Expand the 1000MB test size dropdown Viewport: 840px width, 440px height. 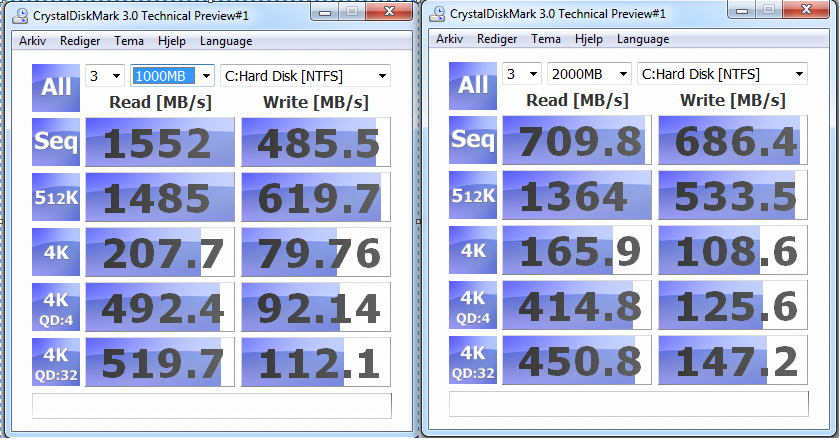172,76
